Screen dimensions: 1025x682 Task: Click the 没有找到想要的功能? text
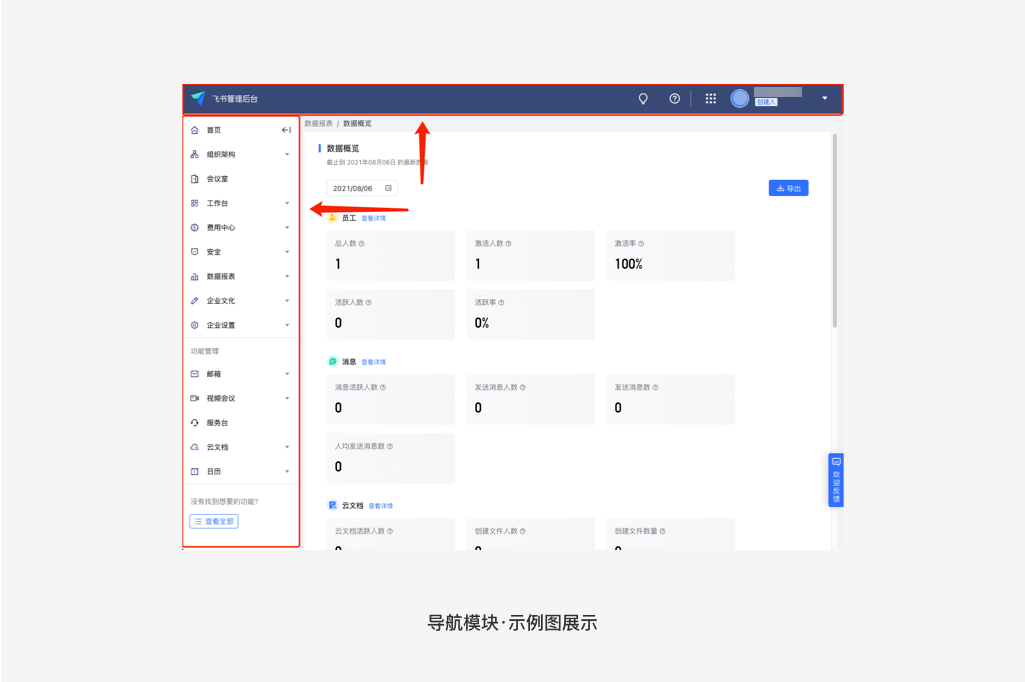click(224, 502)
